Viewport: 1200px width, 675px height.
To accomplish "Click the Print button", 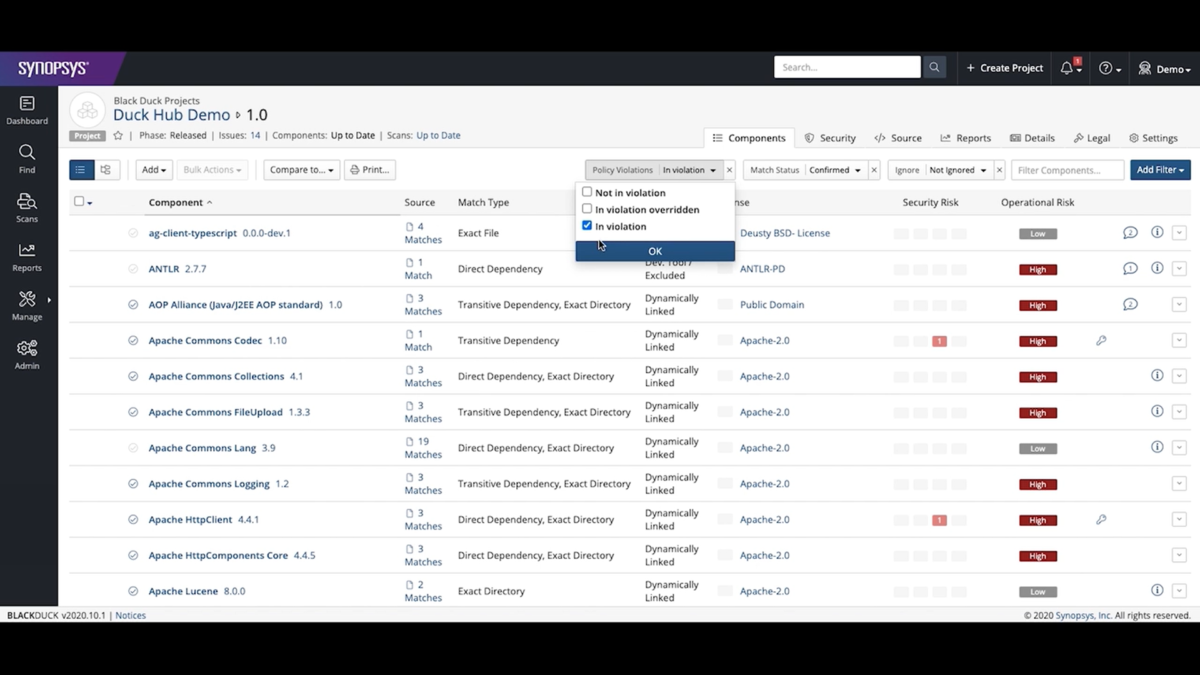I will click(x=370, y=170).
